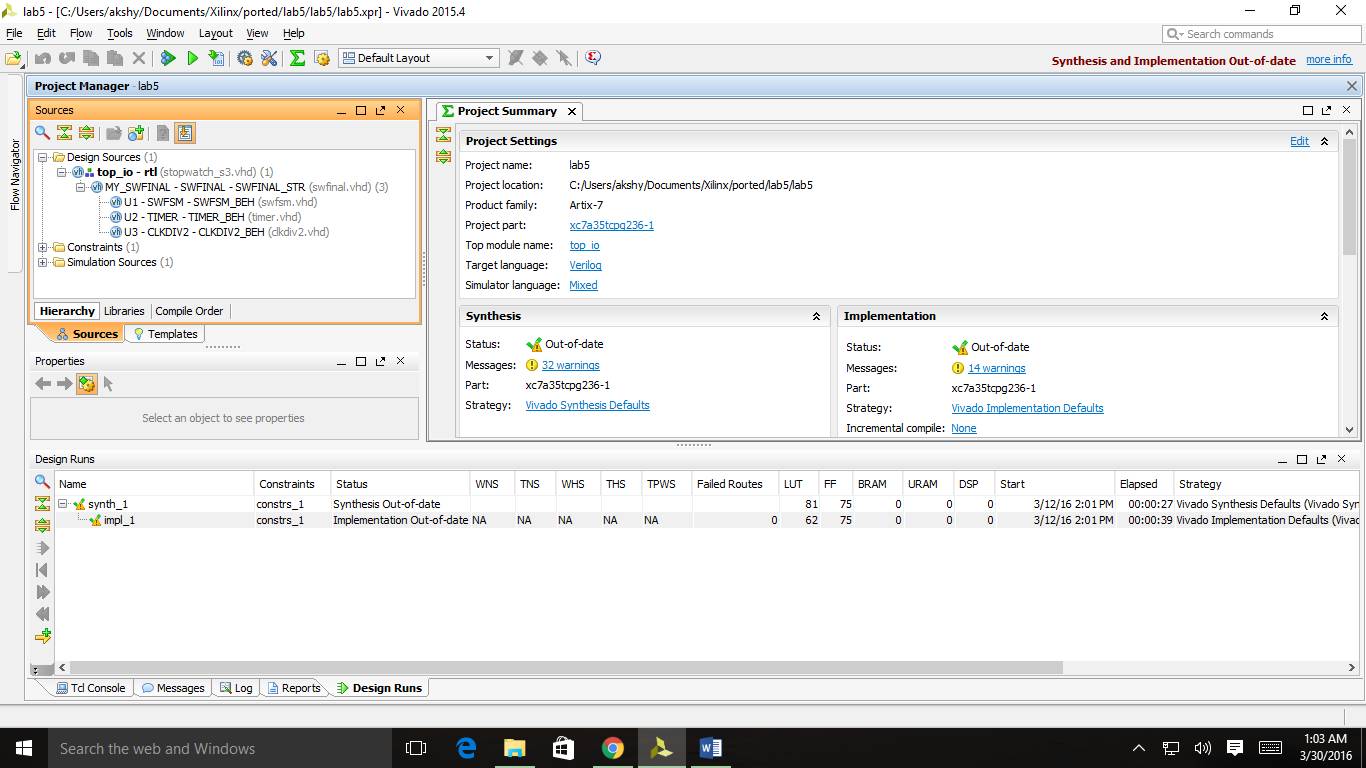Toggle the highlighted rightmost Sources toolbar icon
The height and width of the screenshot is (768, 1366).
click(x=184, y=132)
